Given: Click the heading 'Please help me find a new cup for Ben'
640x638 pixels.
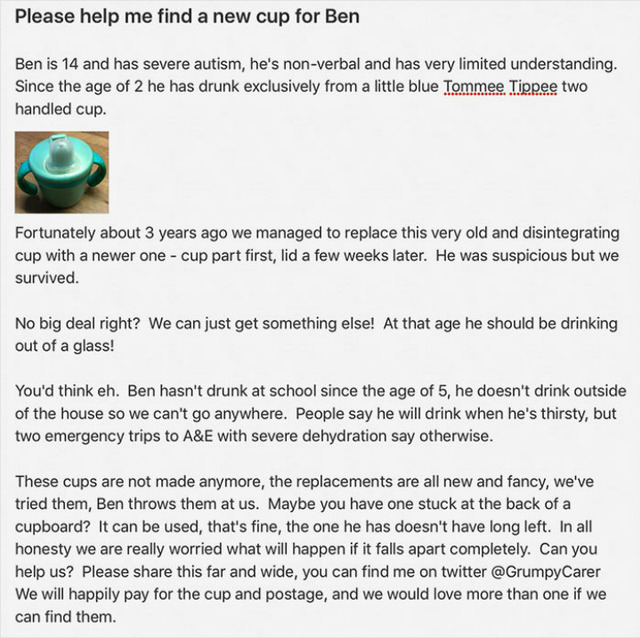Looking at the screenshot, I should click(x=187, y=17).
